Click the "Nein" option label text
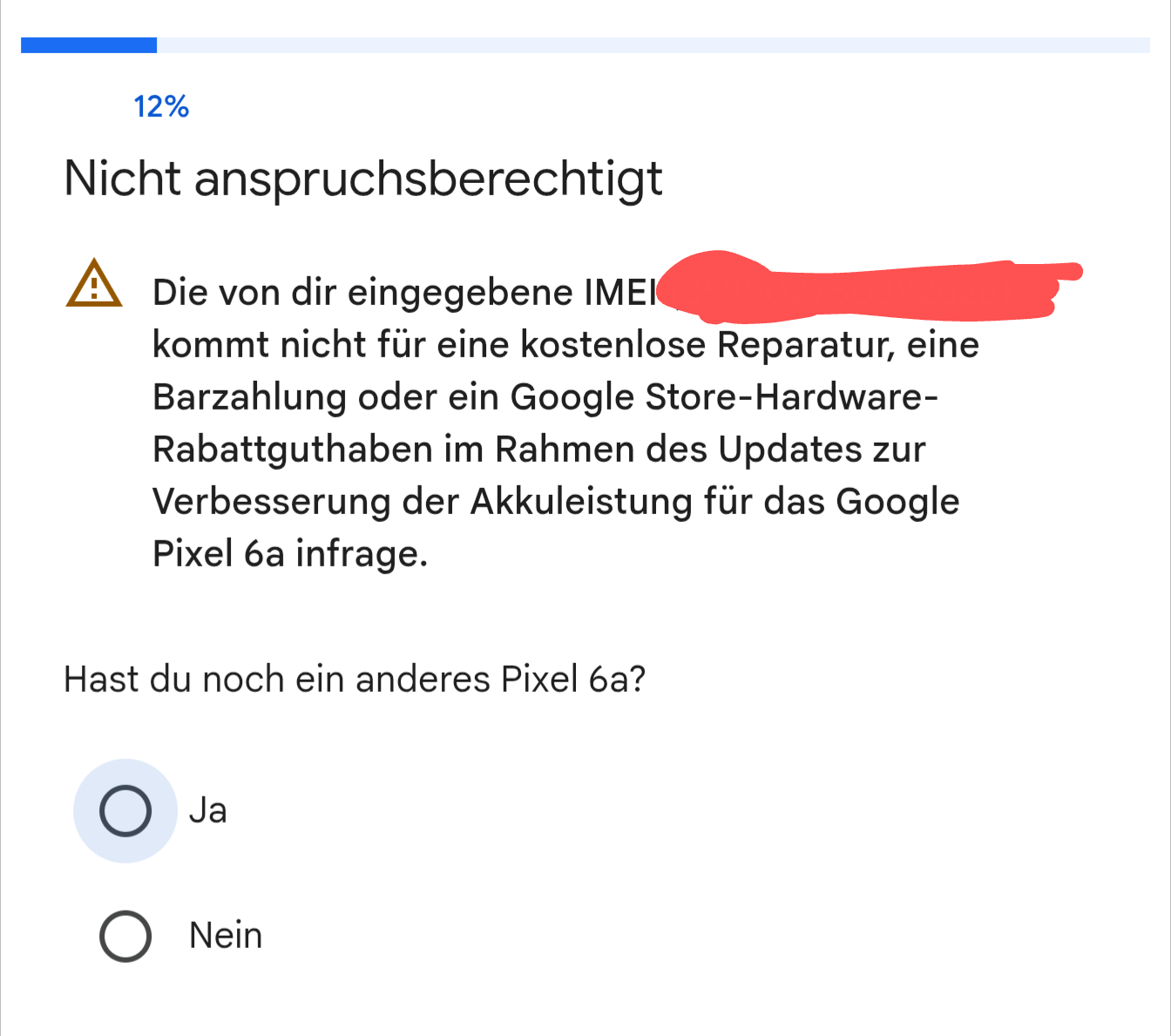 (x=226, y=936)
